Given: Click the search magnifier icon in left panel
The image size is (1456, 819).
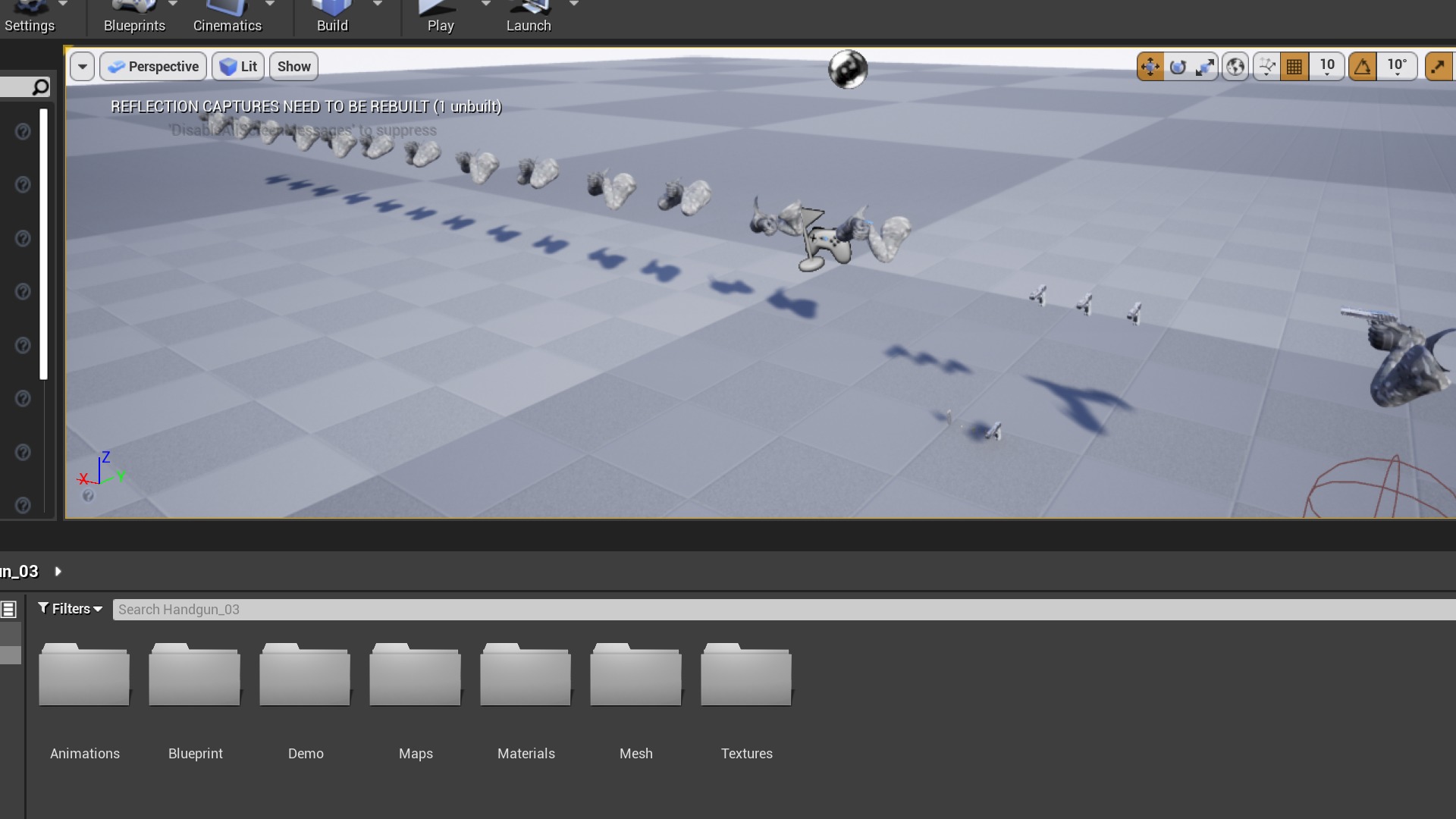Looking at the screenshot, I should point(41,87).
